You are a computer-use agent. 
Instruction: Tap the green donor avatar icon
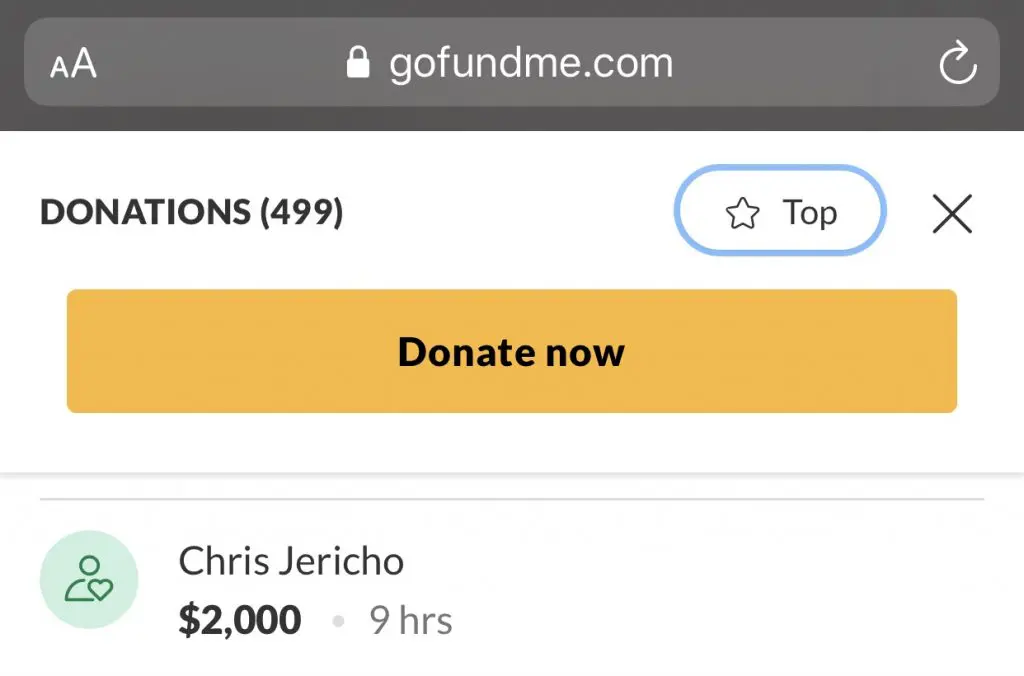tap(89, 580)
